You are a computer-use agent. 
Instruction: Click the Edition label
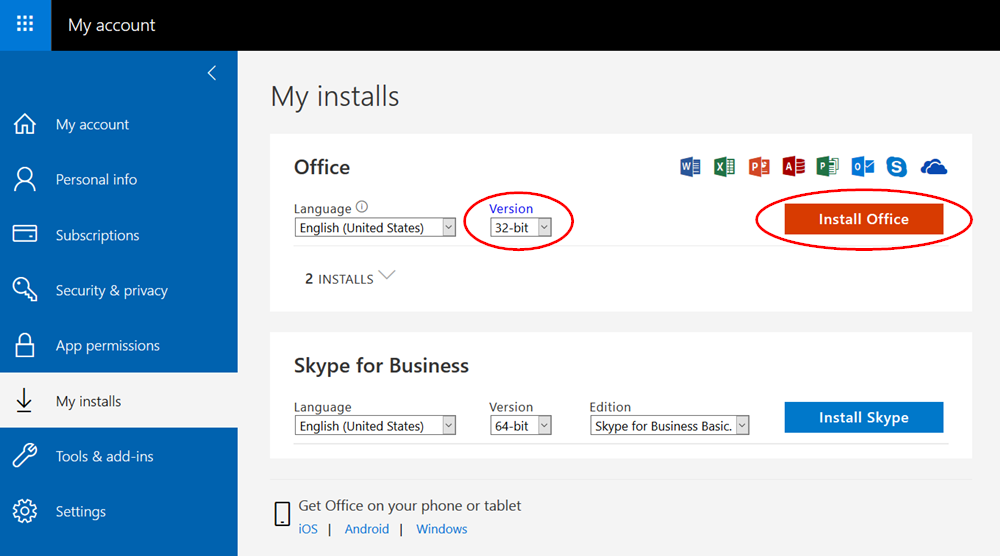(x=610, y=407)
